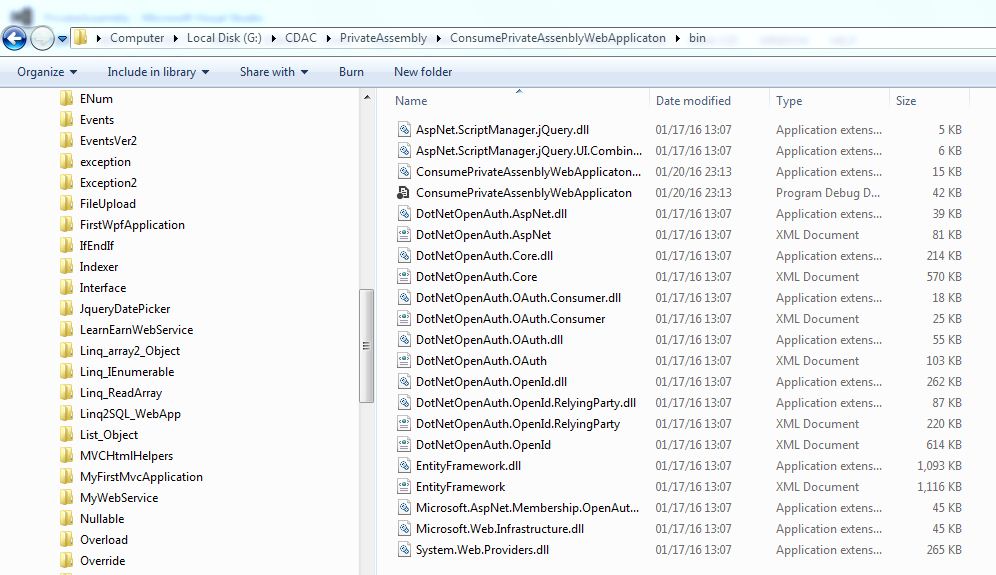Navigate to ConsumePrivateAssenblyWebApplicaton breadcrumb
996x575 pixels.
[558, 38]
